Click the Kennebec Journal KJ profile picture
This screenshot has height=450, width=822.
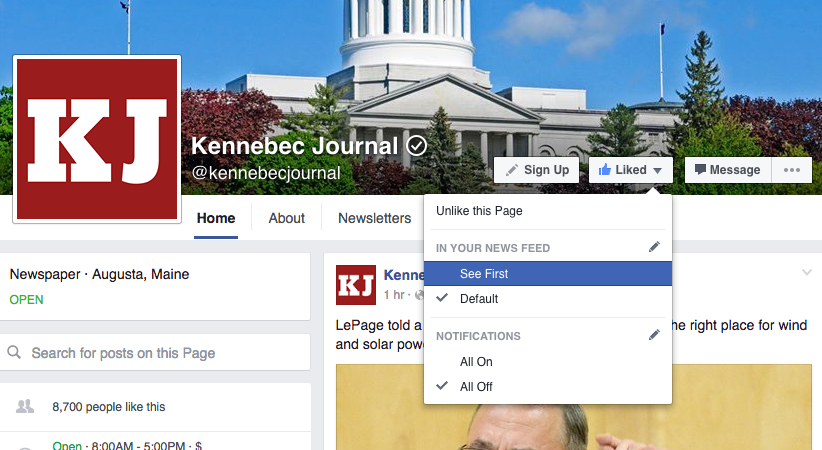(96, 138)
